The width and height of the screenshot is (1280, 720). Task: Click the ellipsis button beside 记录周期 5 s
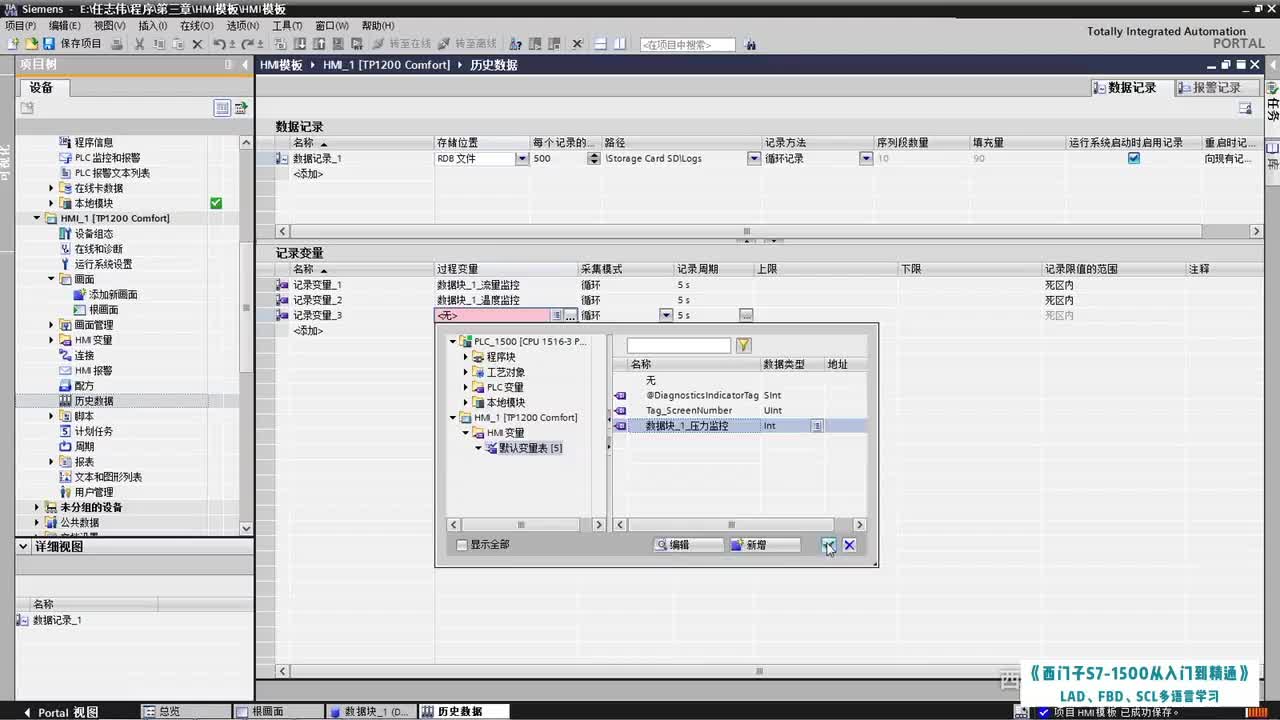[746, 315]
